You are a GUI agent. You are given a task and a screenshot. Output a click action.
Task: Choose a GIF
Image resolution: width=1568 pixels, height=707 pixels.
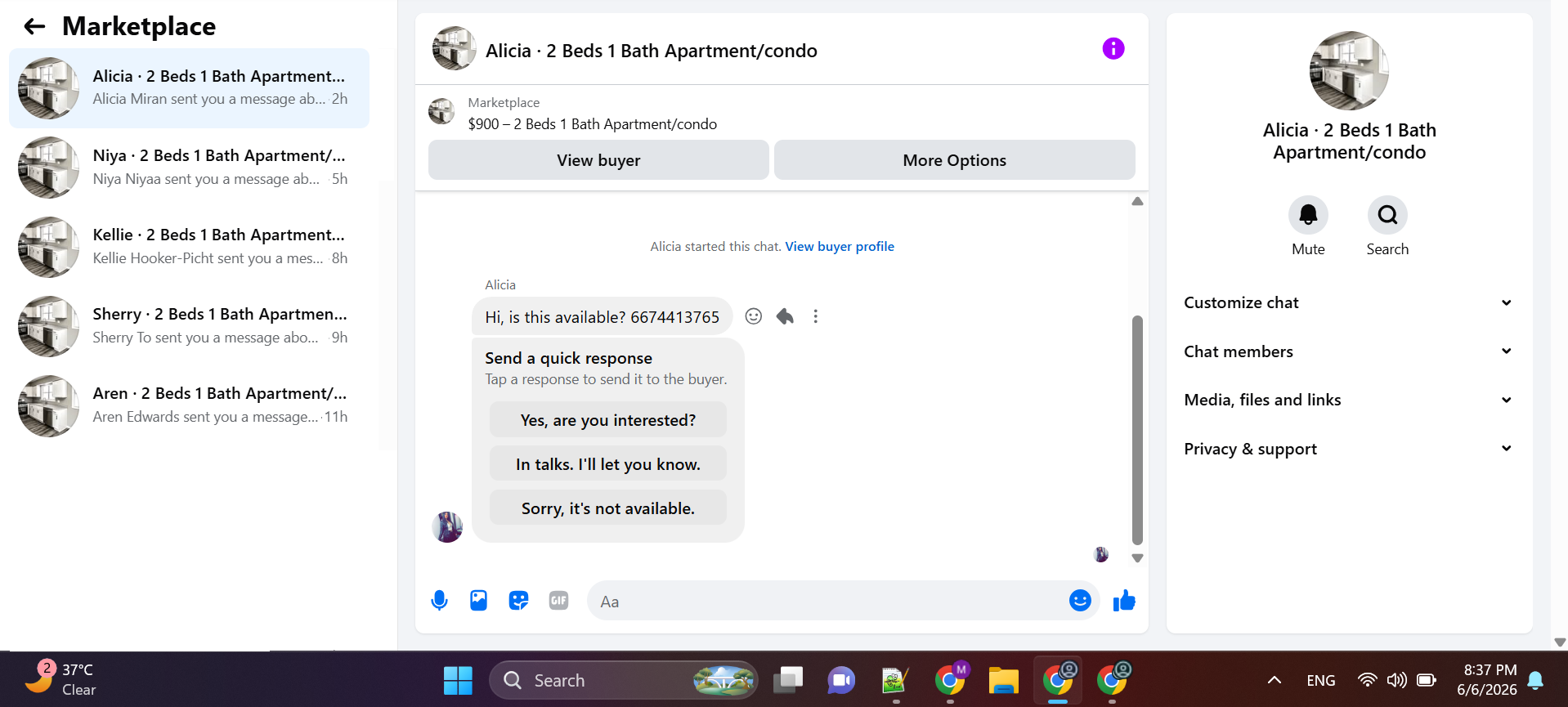[x=558, y=601]
